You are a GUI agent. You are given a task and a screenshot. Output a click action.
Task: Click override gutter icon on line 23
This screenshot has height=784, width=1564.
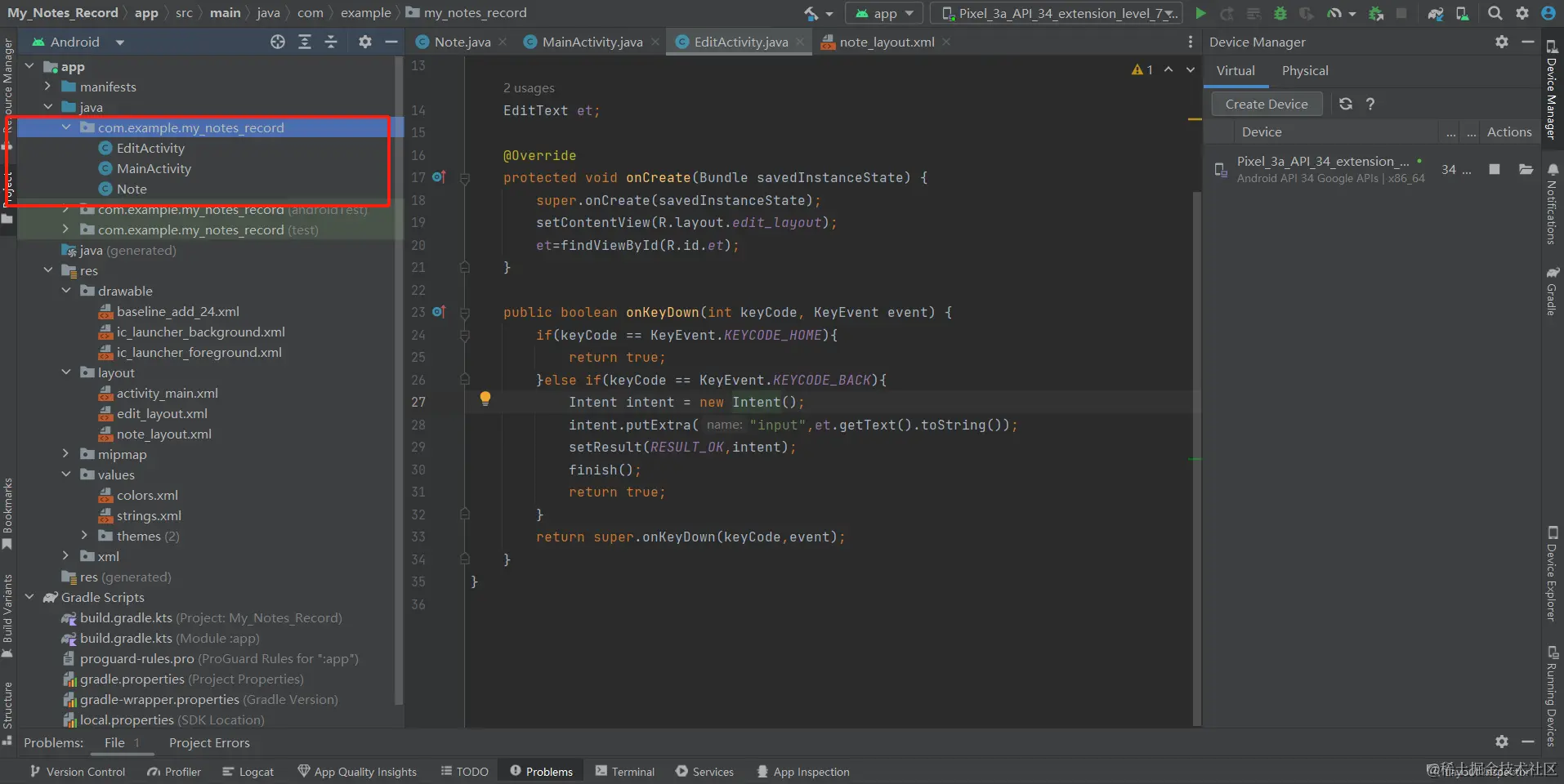[x=439, y=312]
